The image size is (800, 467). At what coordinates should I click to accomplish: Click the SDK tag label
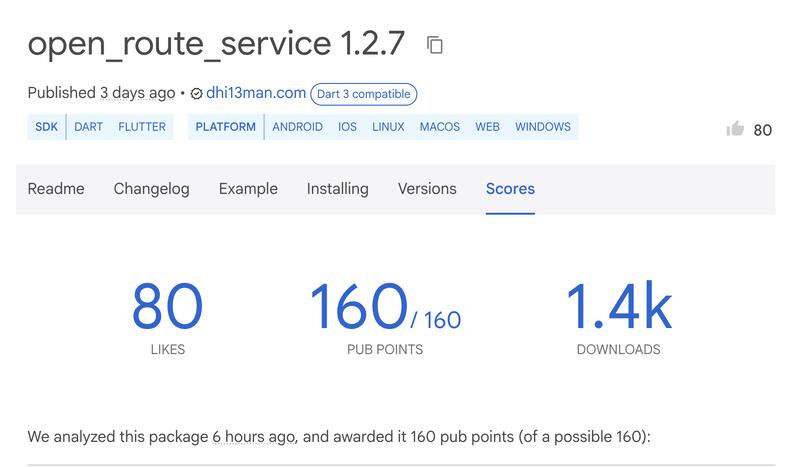(x=46, y=127)
